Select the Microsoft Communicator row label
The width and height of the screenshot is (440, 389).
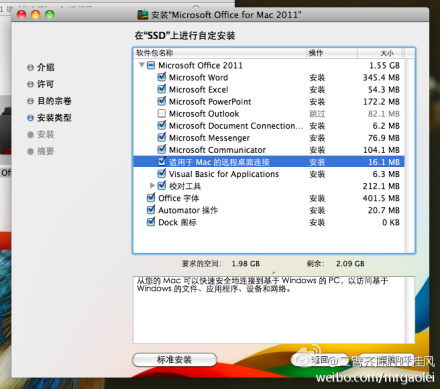(217, 150)
